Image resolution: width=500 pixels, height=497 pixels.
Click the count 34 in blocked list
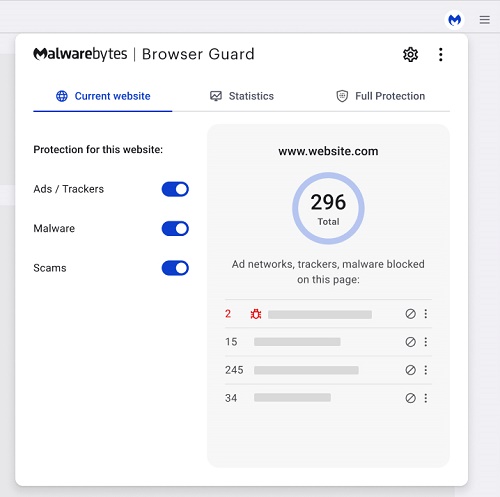coord(231,398)
